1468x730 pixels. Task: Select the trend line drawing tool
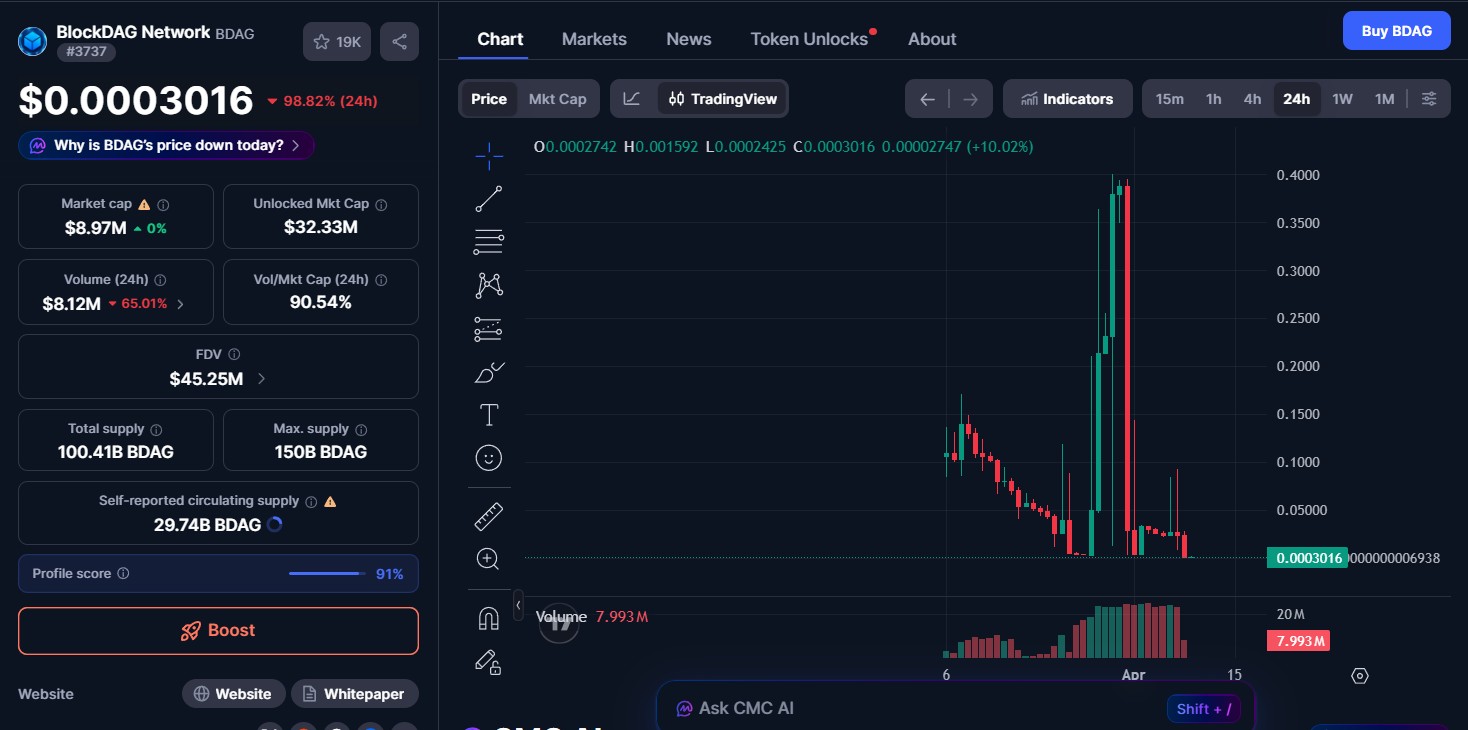click(488, 198)
